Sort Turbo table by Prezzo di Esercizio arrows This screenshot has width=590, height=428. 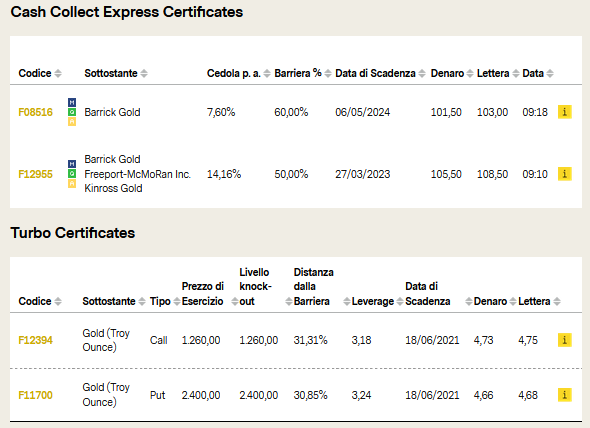click(234, 302)
